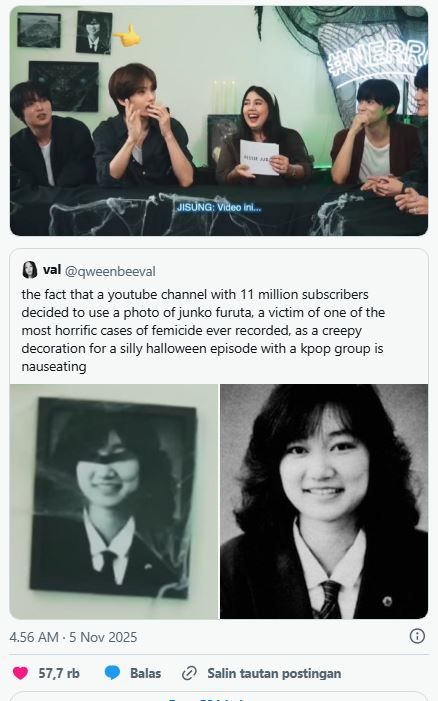Click the read replies button at bottom edge
Screen dimensions: 438x701
(219, 697)
